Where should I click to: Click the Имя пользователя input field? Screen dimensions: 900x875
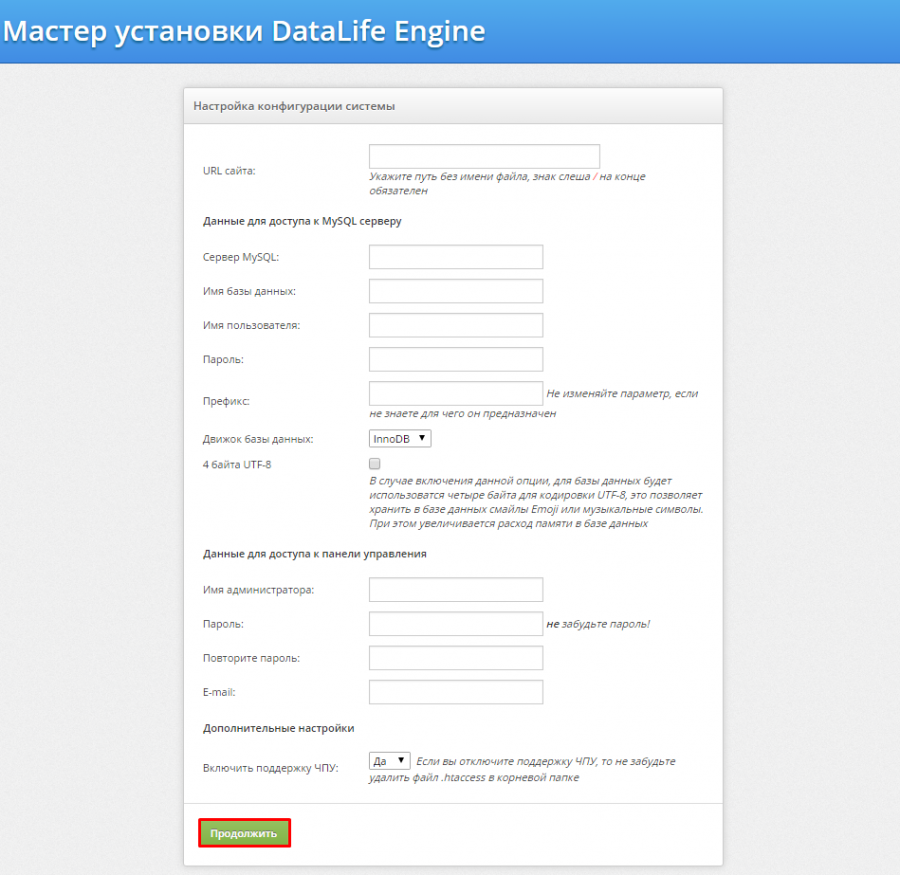pos(455,324)
